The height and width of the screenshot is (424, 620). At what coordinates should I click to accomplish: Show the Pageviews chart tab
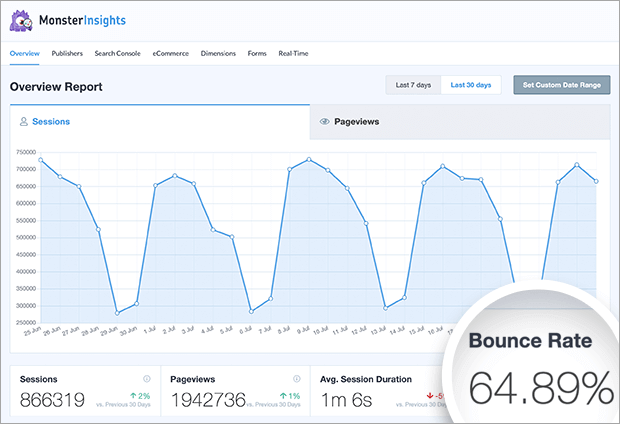[x=460, y=122]
